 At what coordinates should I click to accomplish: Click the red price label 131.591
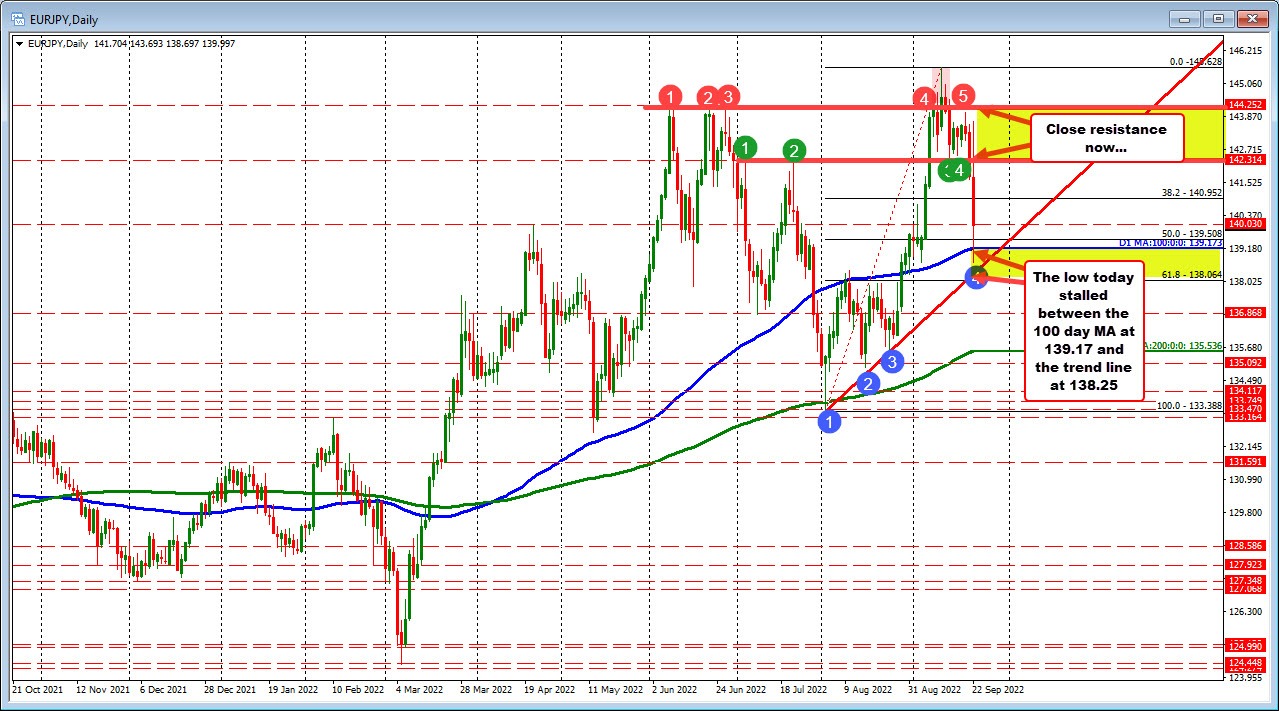click(x=1243, y=461)
